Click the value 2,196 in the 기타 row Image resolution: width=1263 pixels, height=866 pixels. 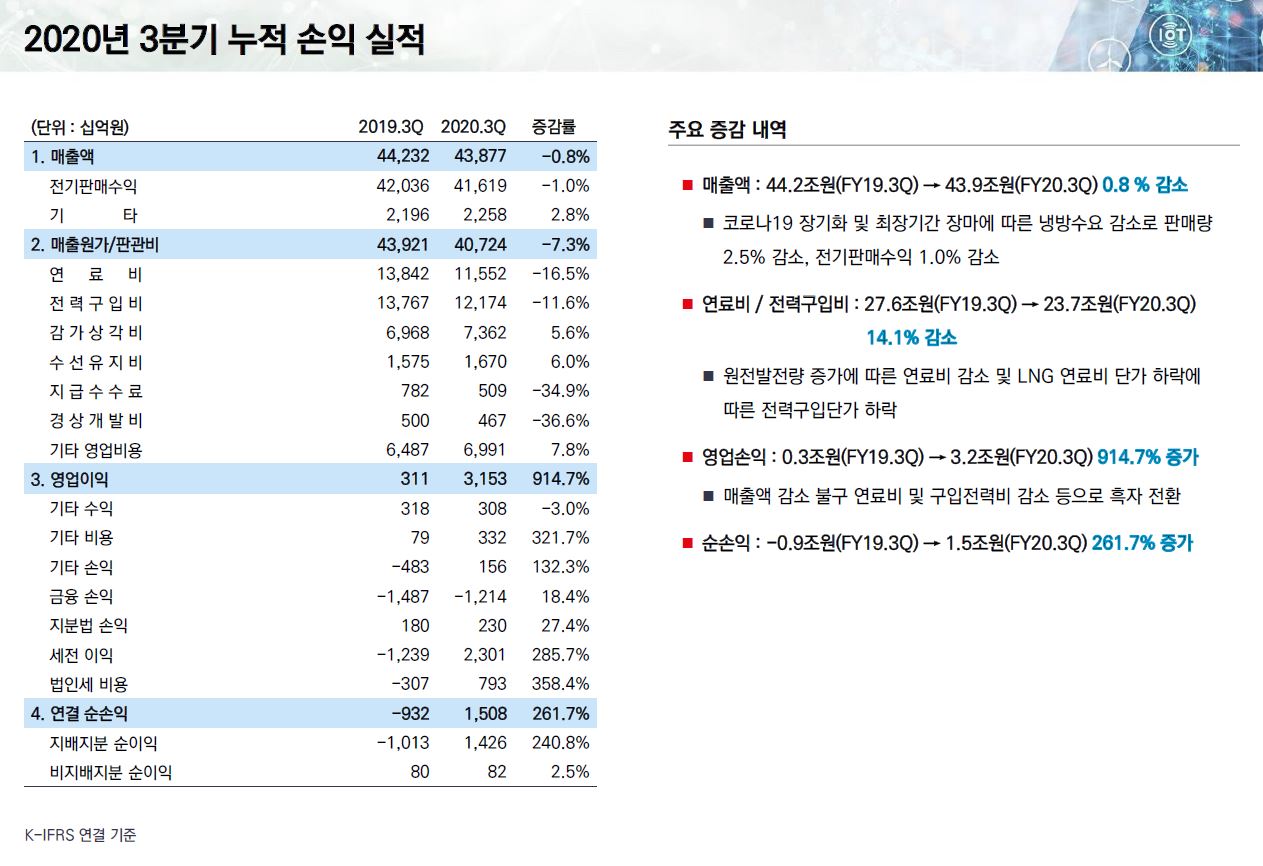[x=407, y=215]
